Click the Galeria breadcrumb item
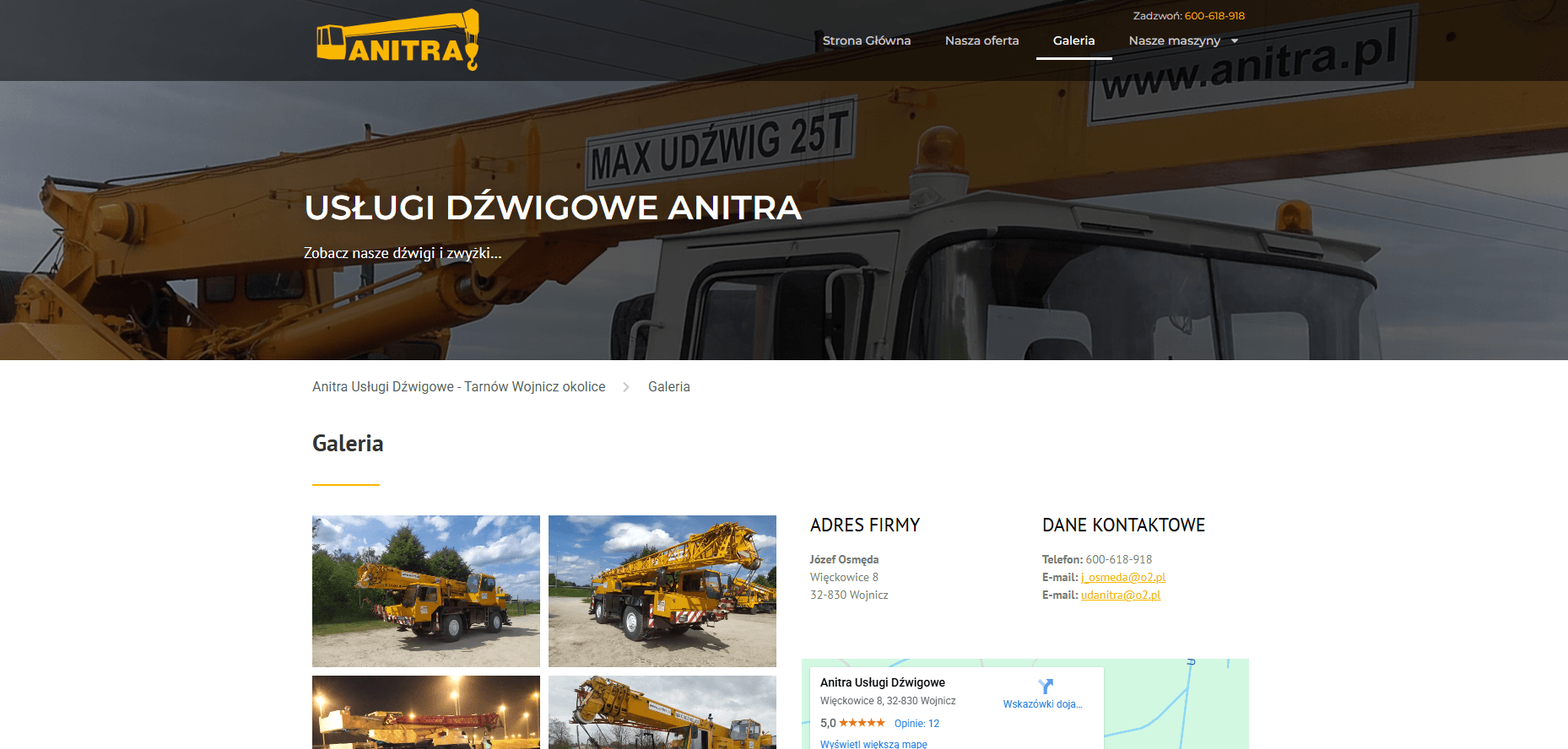 coord(668,387)
